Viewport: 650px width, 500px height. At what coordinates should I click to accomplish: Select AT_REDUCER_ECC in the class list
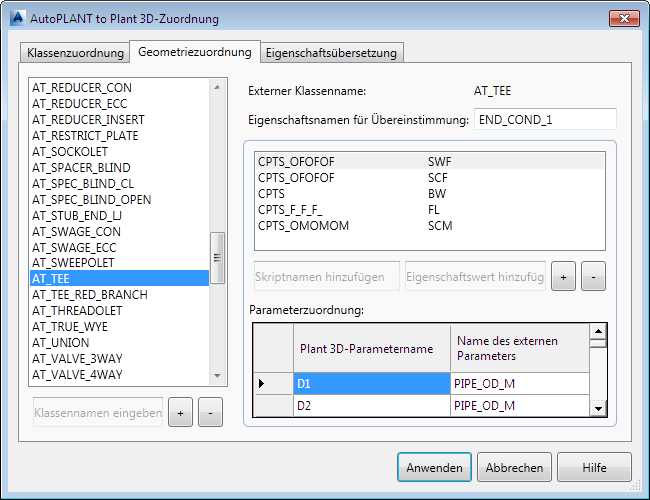click(119, 104)
